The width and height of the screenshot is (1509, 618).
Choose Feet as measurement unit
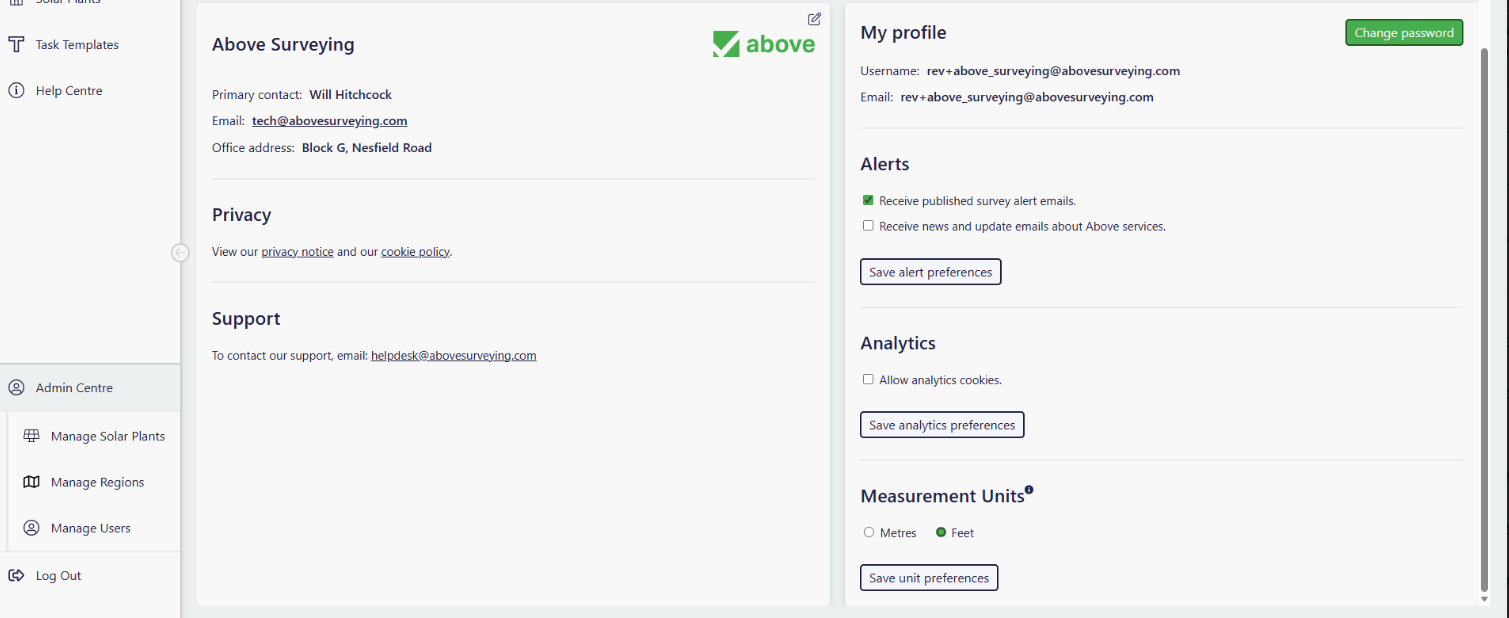pyautogui.click(x=941, y=533)
